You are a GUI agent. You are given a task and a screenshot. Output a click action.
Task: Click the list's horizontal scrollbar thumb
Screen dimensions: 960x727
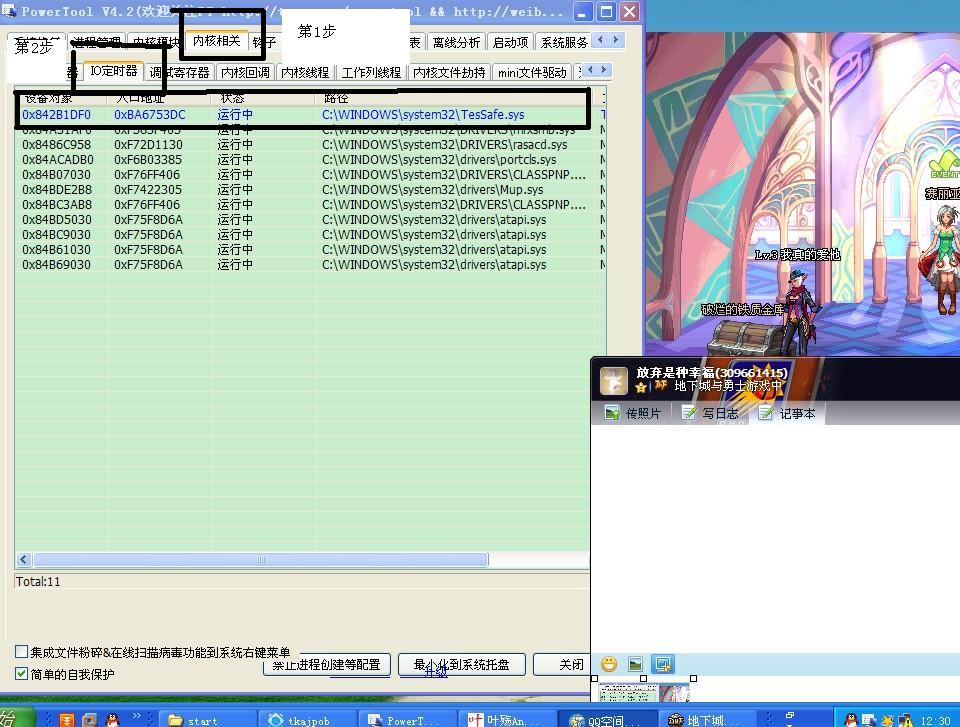coord(261,559)
